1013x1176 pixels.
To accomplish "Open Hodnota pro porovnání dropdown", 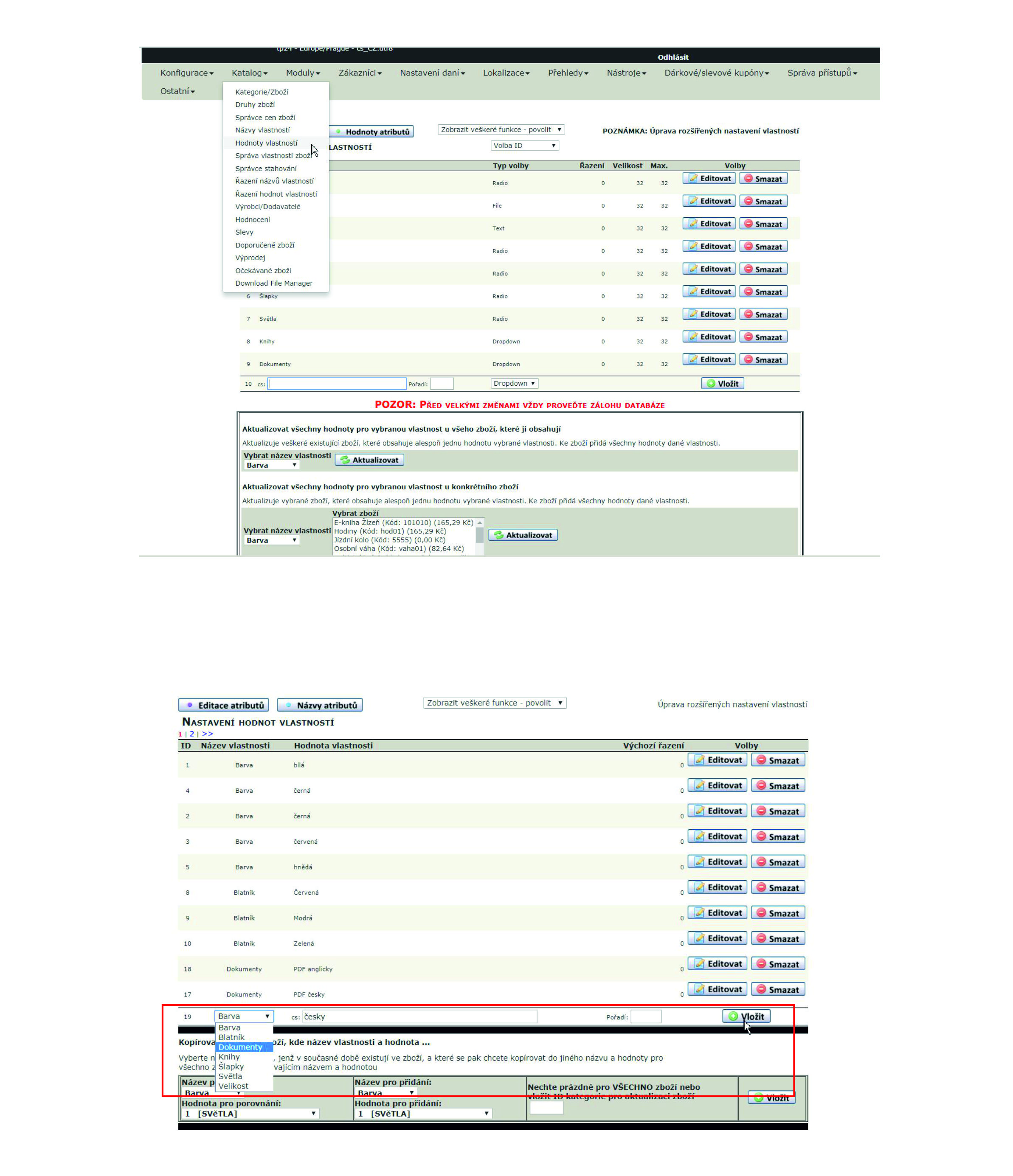I will [250, 1113].
